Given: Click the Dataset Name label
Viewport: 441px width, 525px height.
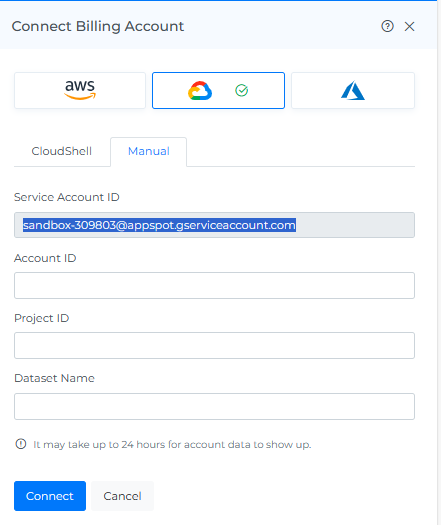Looking at the screenshot, I should tap(54, 378).
